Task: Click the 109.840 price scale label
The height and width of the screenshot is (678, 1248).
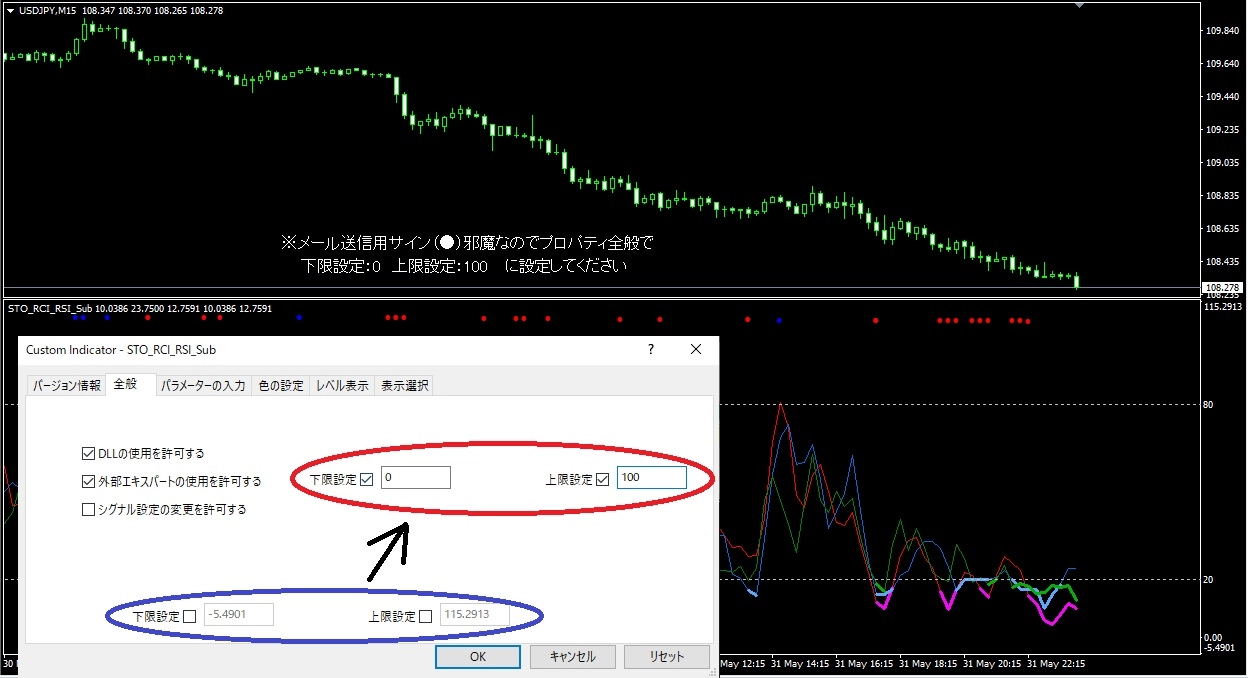Action: (1224, 31)
